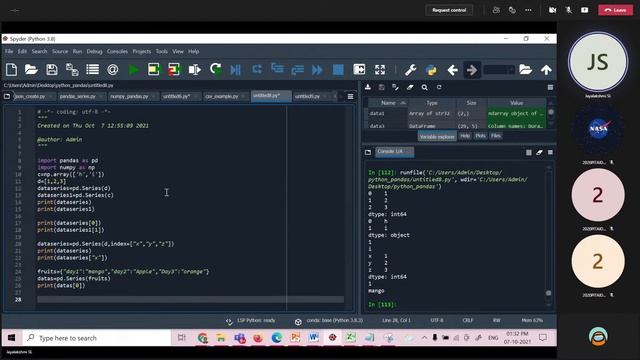Image resolution: width=640 pixels, height=360 pixels.
Task: Create a new file in Spyder toolbar
Action: pos(11,70)
